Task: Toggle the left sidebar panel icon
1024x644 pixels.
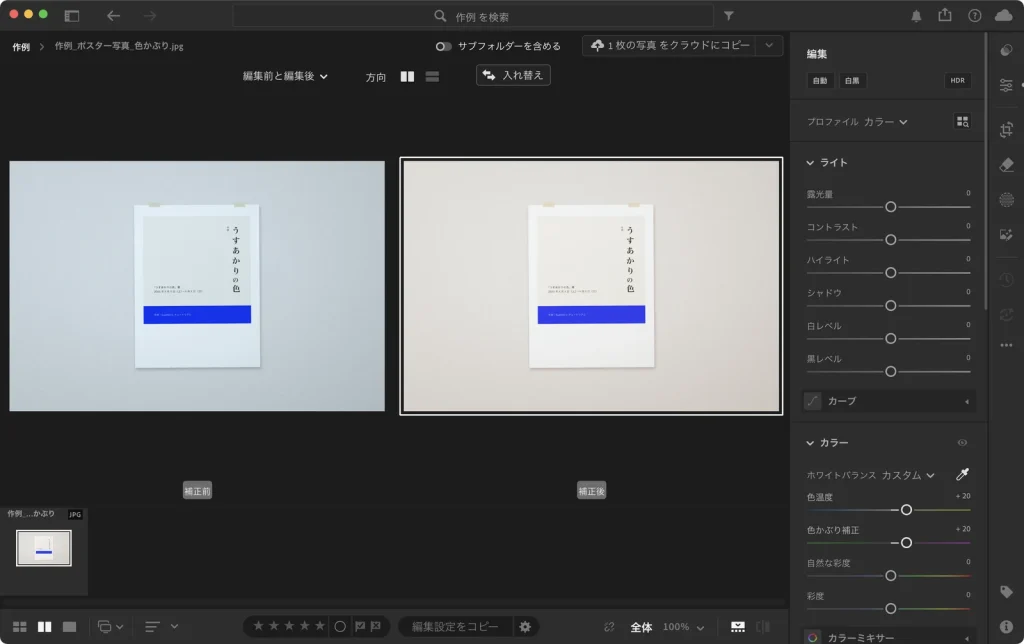Action: 72,16
